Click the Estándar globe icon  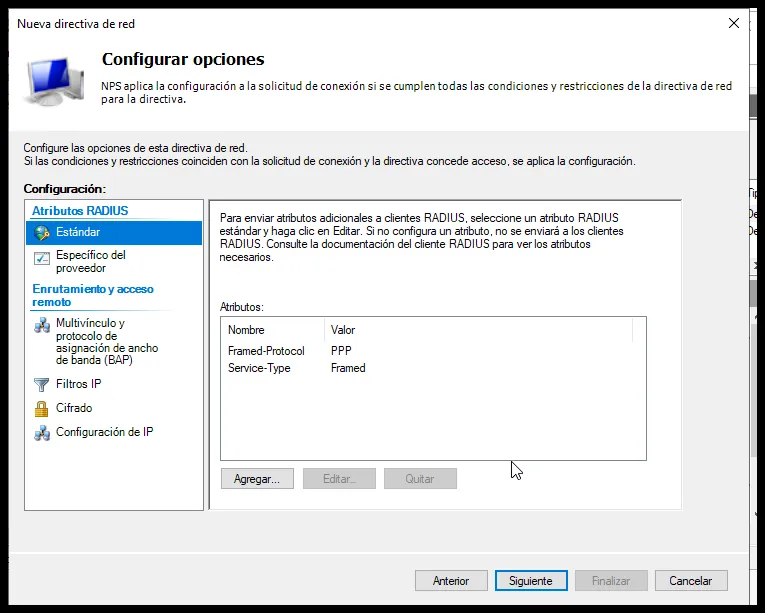click(42, 233)
